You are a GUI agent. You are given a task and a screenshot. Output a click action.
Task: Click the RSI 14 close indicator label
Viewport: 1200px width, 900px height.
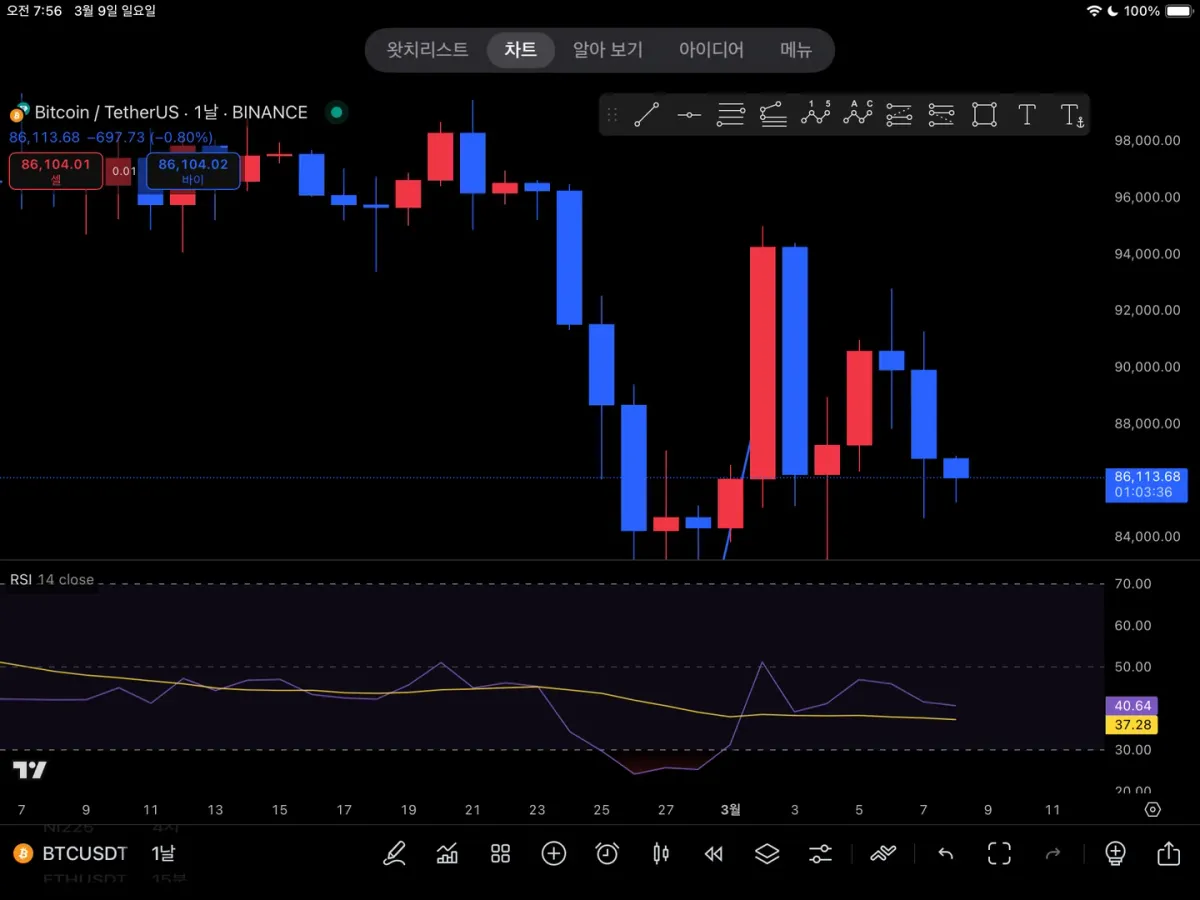point(52,580)
